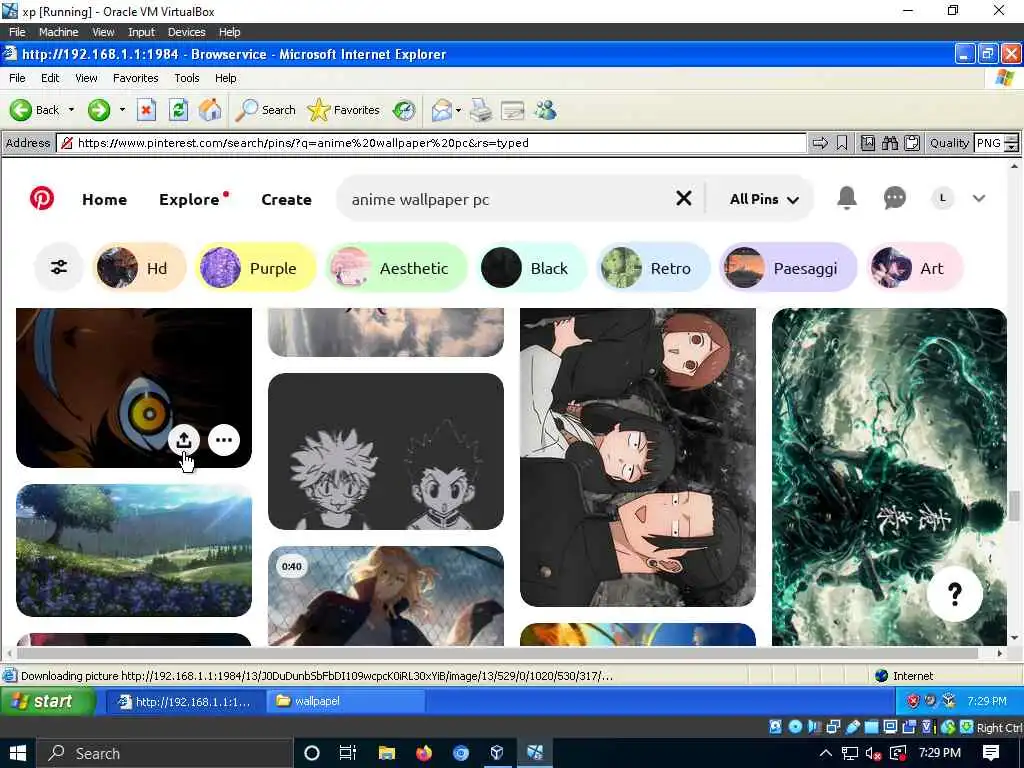Click the Go arrow beside address bar
The height and width of the screenshot is (768, 1024).
[x=820, y=143]
